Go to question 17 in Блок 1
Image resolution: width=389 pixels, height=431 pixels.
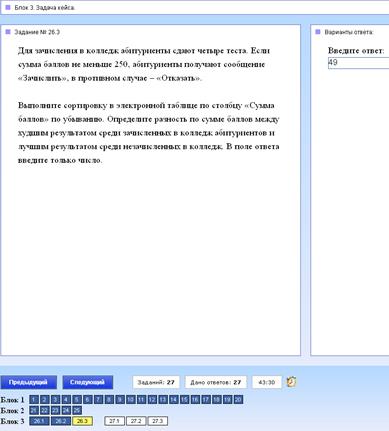coord(206,400)
